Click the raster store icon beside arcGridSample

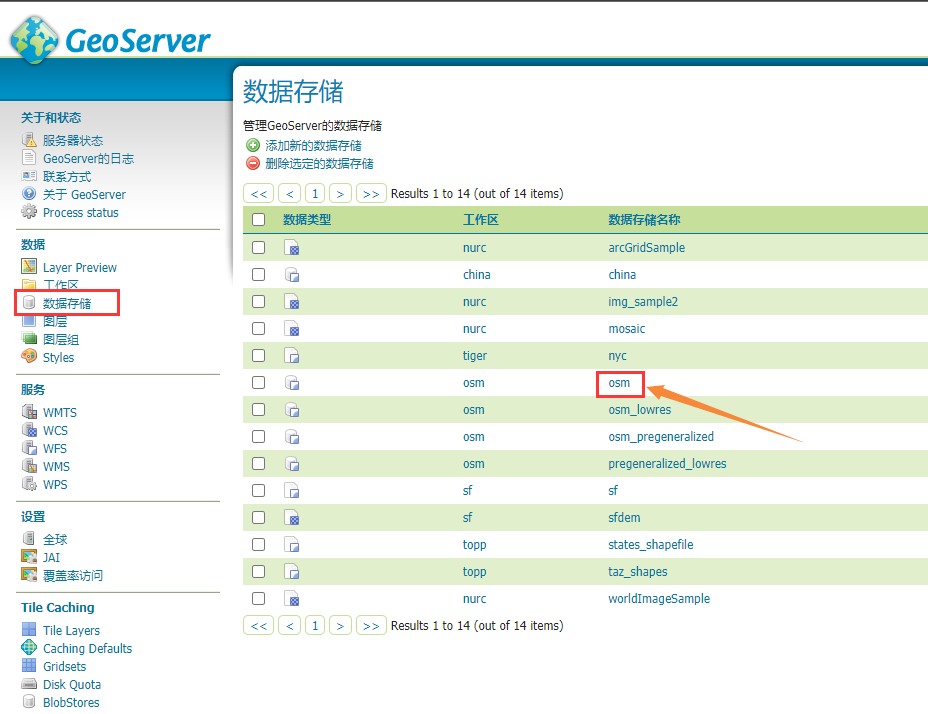tap(290, 247)
